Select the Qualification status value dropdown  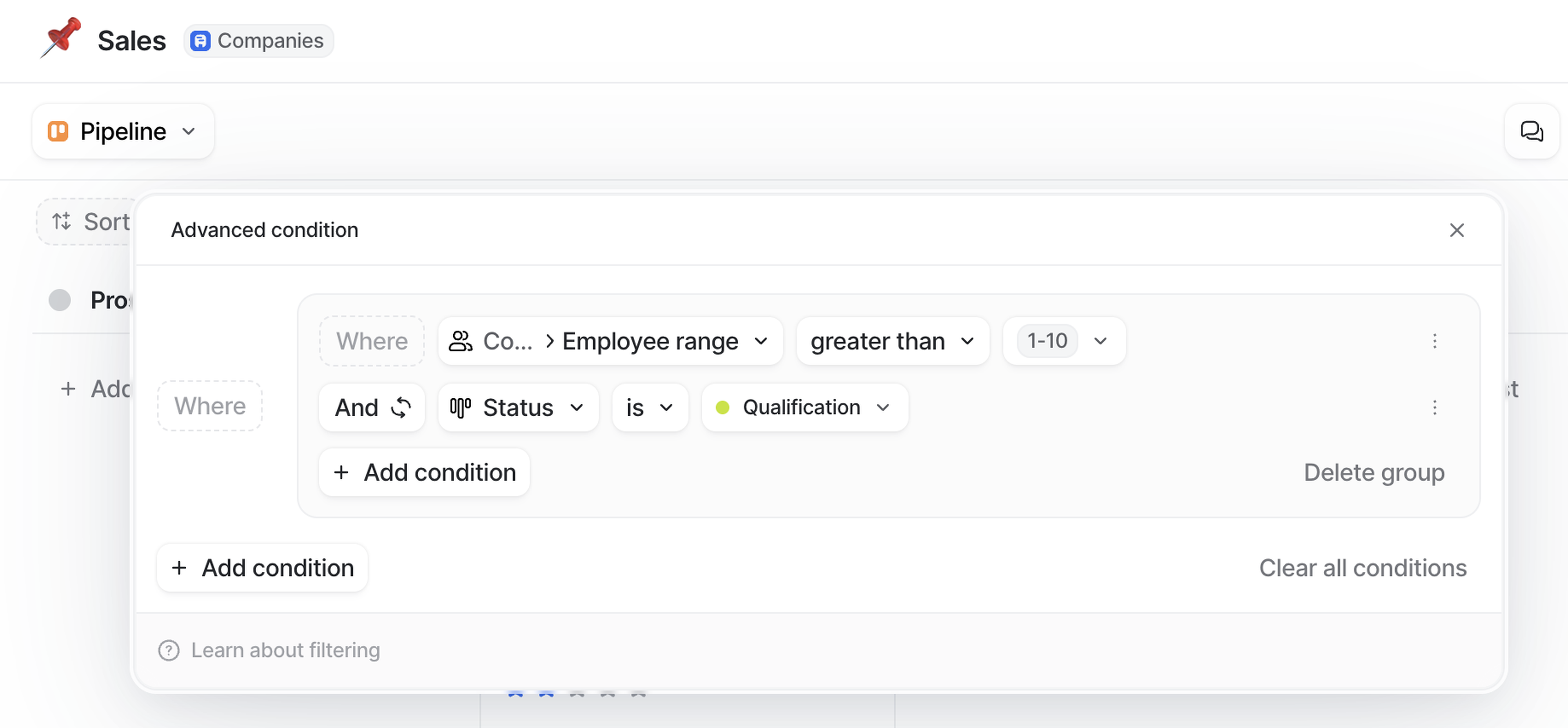click(x=804, y=407)
